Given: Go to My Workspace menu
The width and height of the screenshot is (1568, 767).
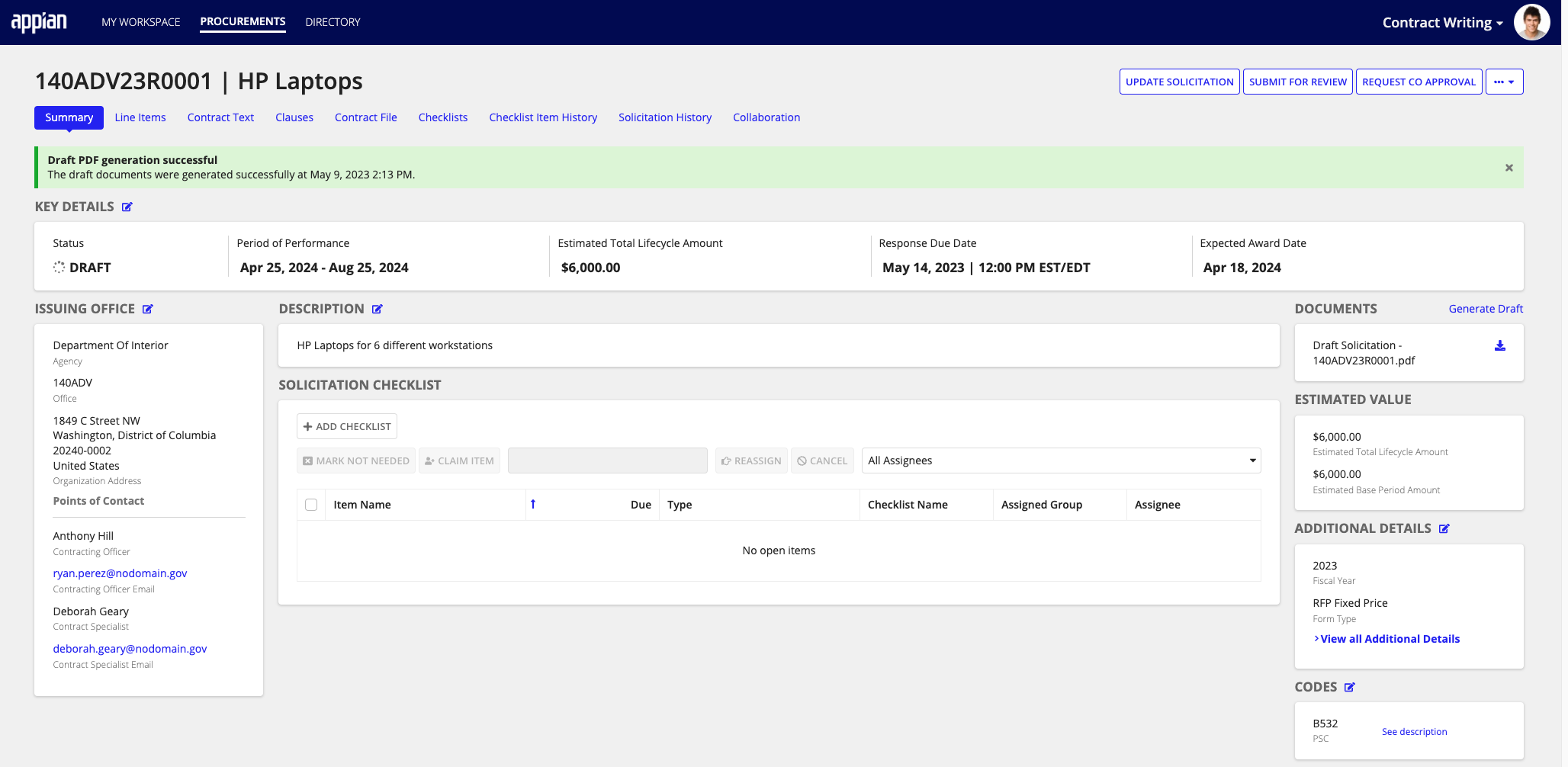Looking at the screenshot, I should click(x=141, y=22).
